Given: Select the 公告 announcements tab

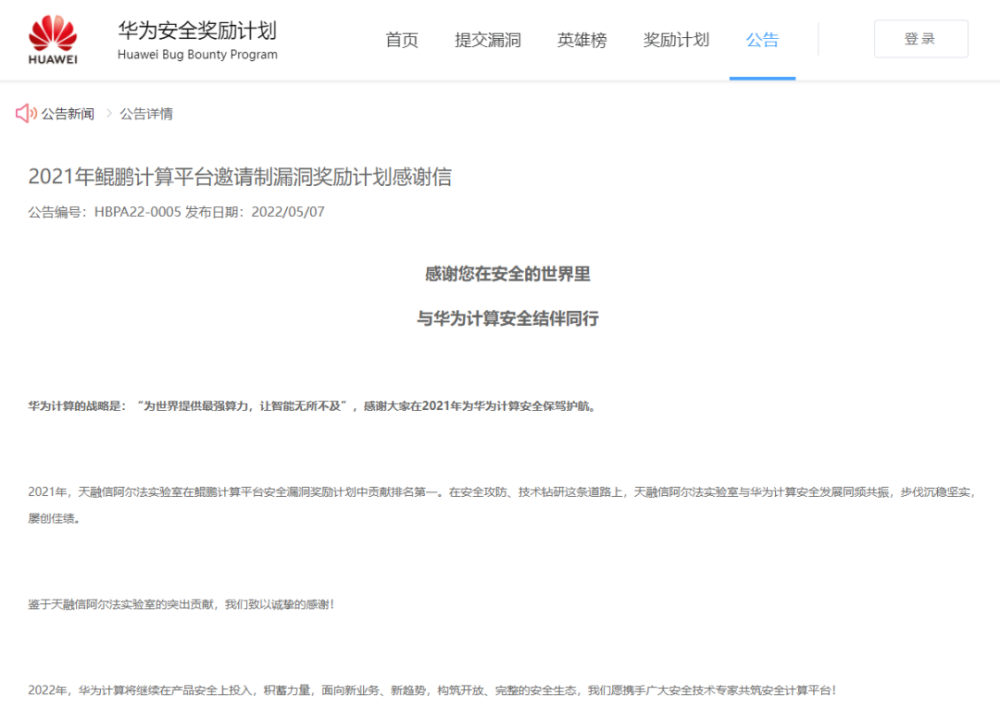Looking at the screenshot, I should point(762,40).
